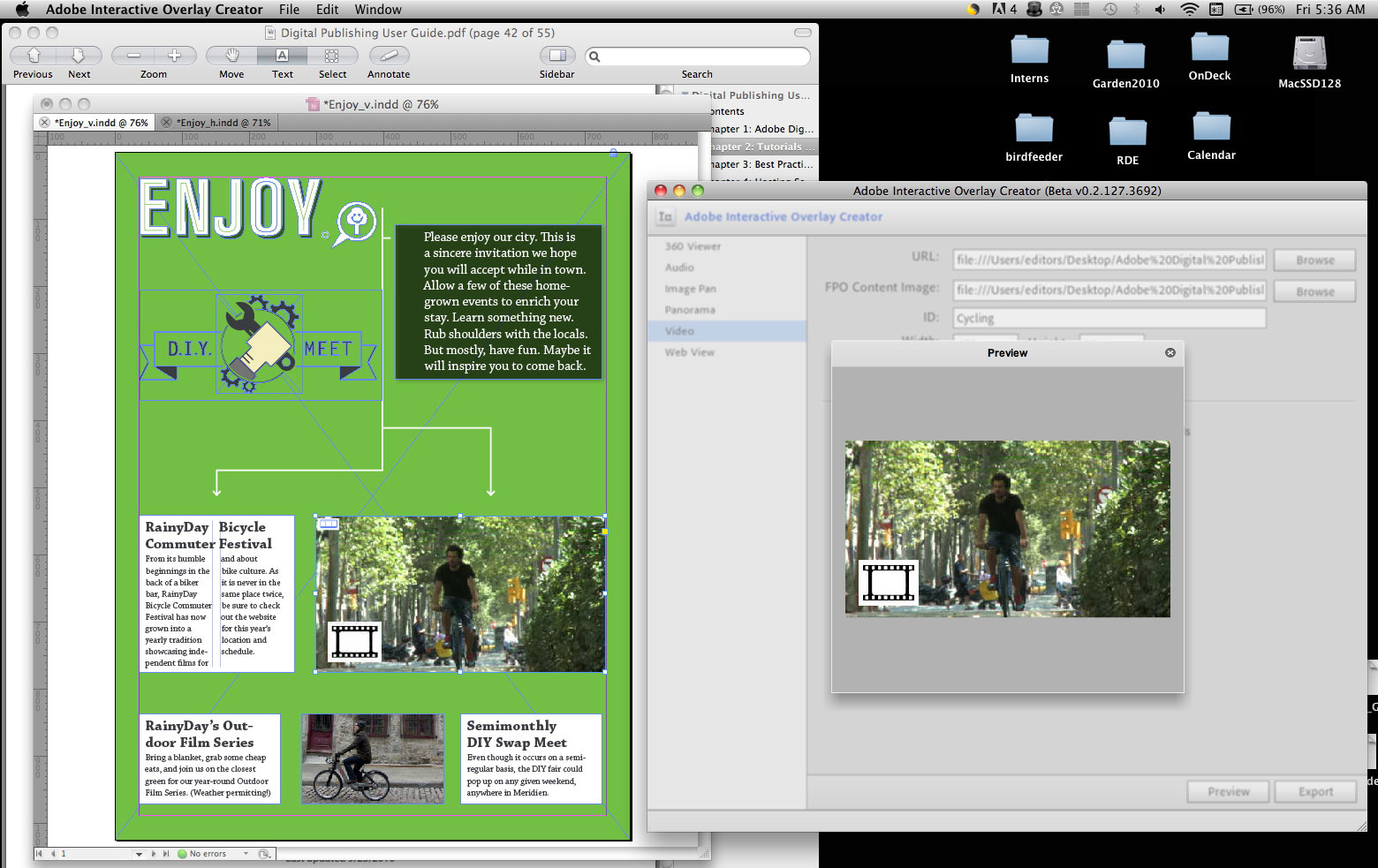Toggle the Sidebar in Preview

[556, 56]
